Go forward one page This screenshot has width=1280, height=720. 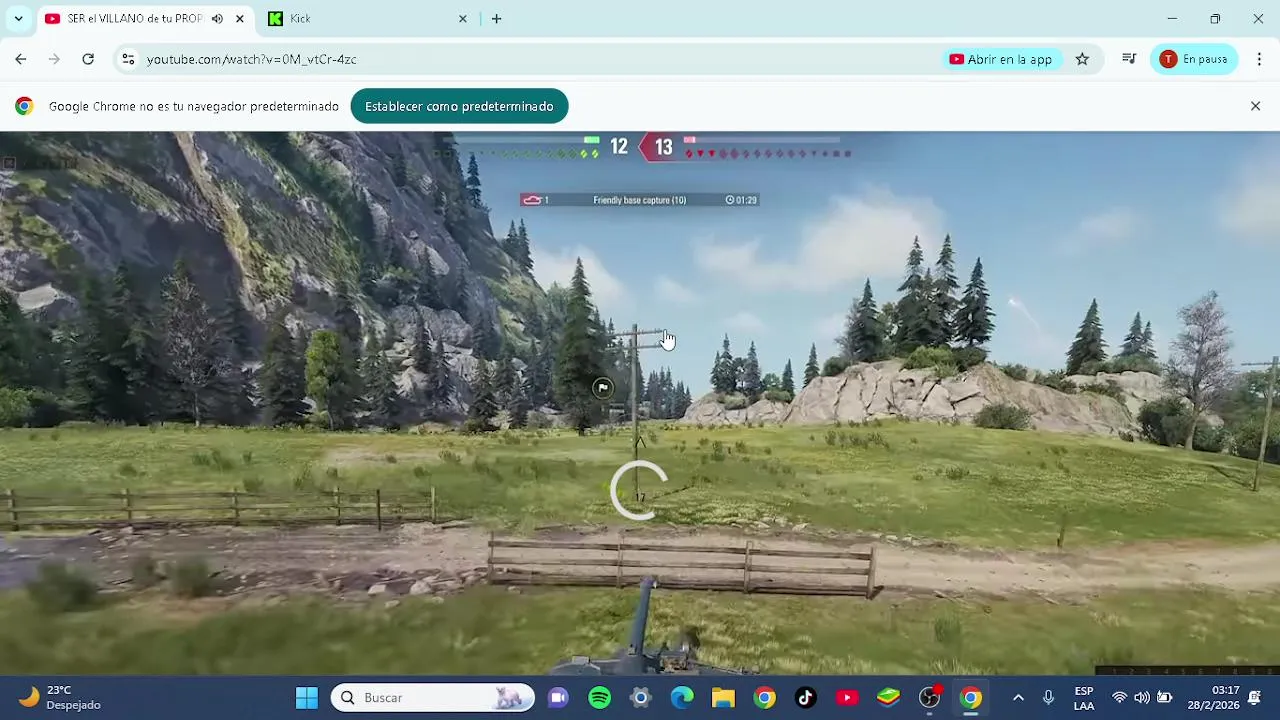54,59
